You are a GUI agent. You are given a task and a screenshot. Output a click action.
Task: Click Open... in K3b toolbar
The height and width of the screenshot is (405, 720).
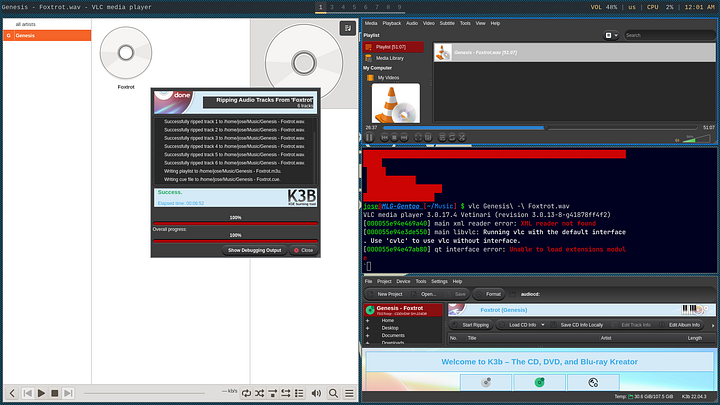coord(424,294)
